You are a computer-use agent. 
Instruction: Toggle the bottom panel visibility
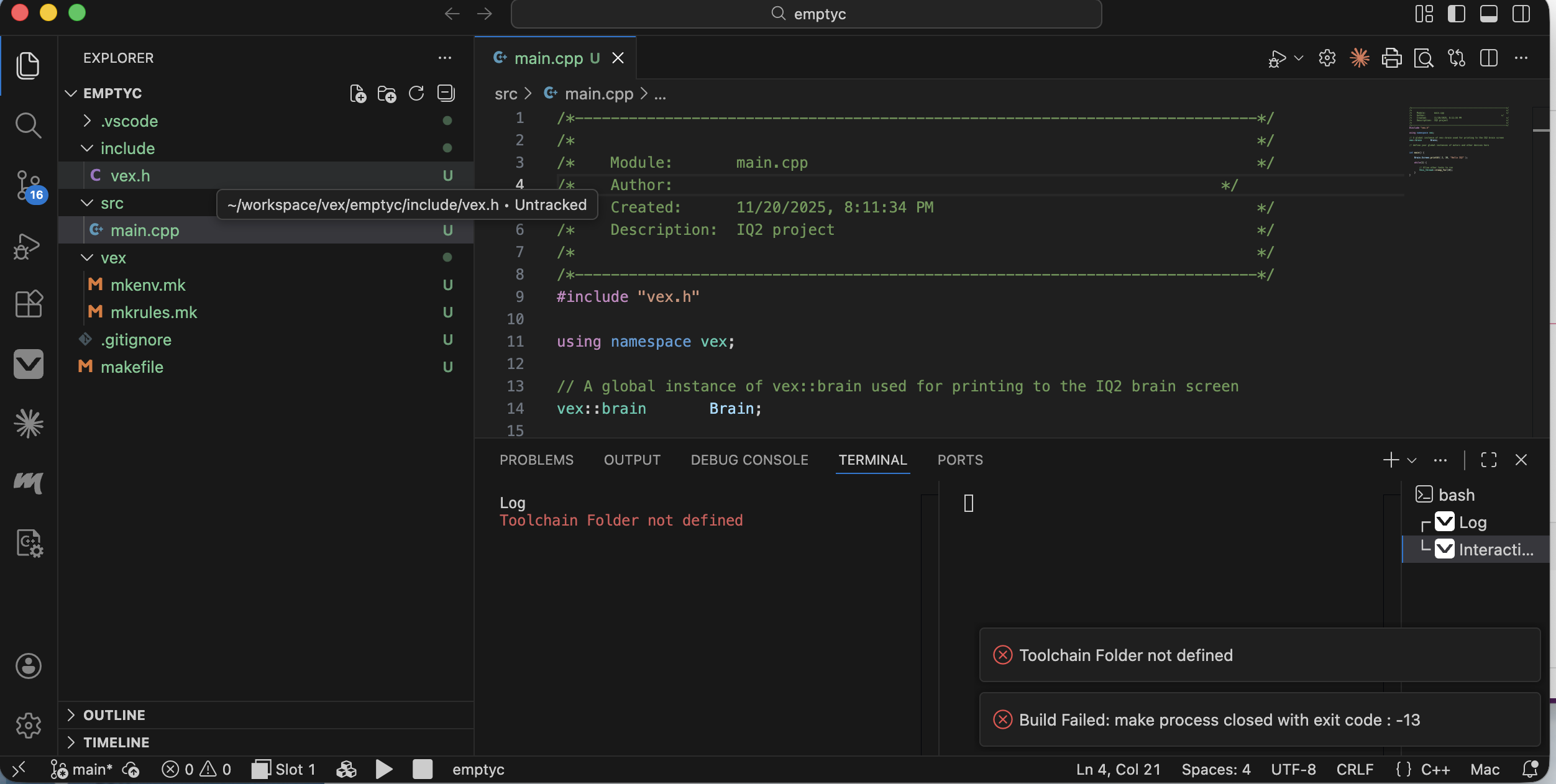pyautogui.click(x=1489, y=14)
